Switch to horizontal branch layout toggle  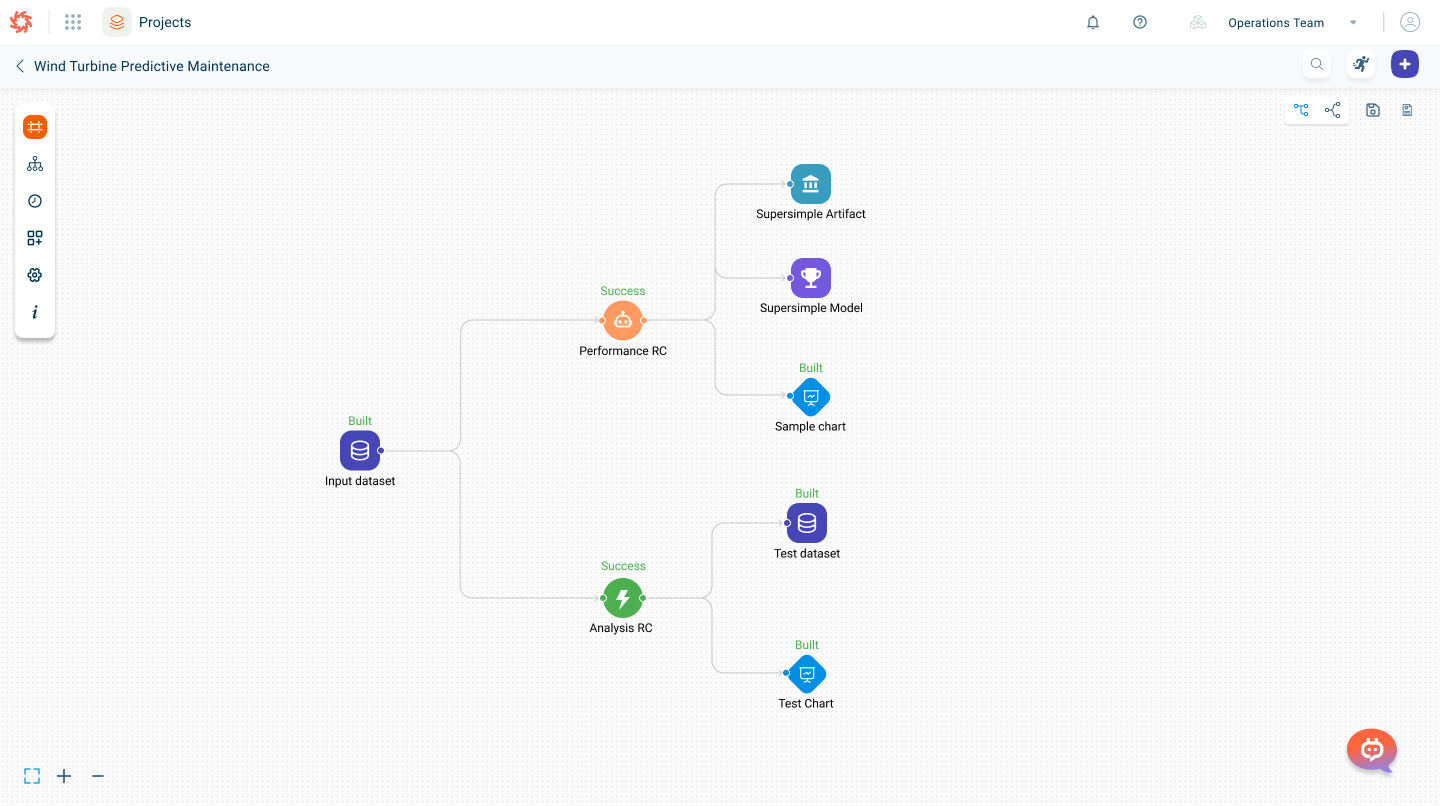pyautogui.click(x=1332, y=110)
